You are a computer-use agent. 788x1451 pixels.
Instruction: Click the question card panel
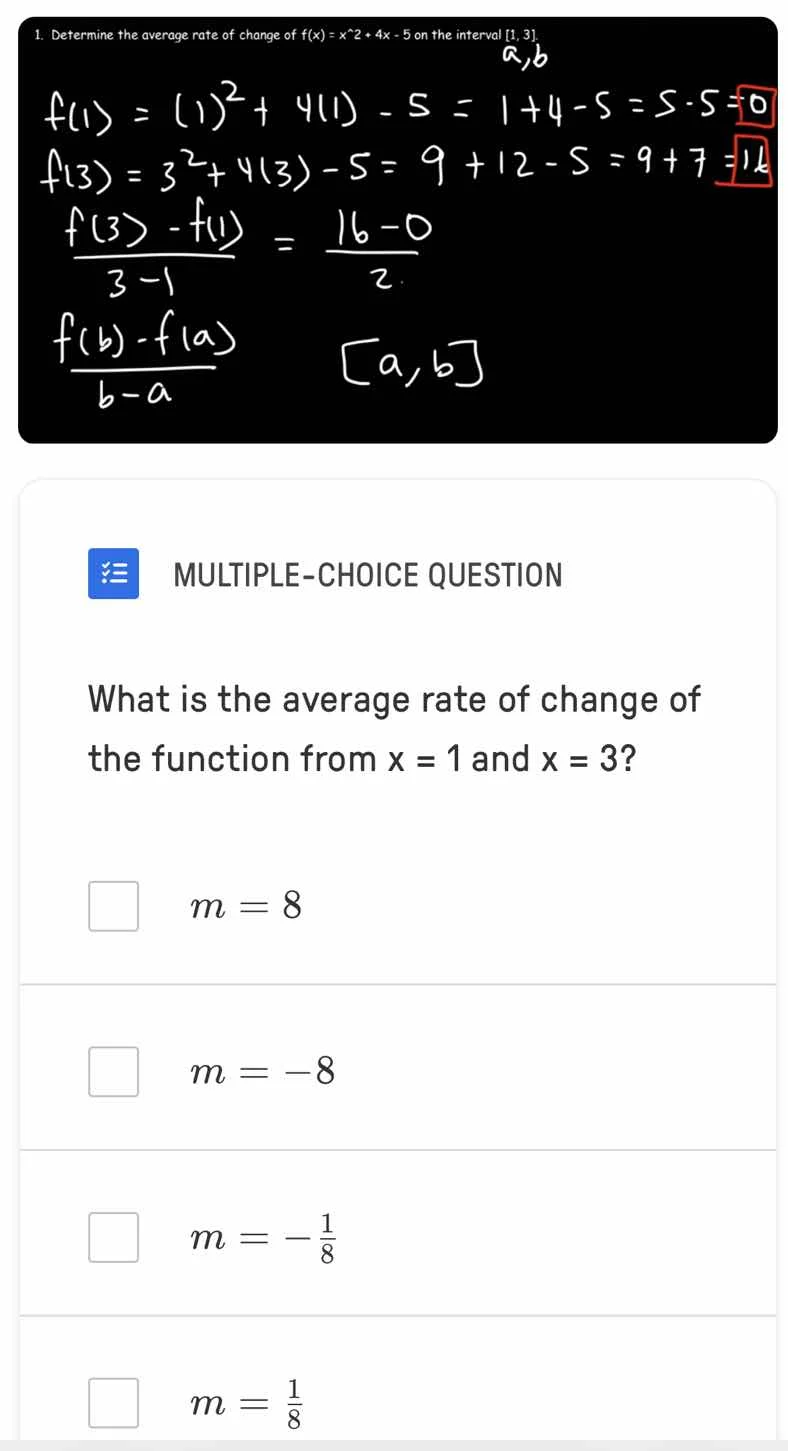(394, 960)
